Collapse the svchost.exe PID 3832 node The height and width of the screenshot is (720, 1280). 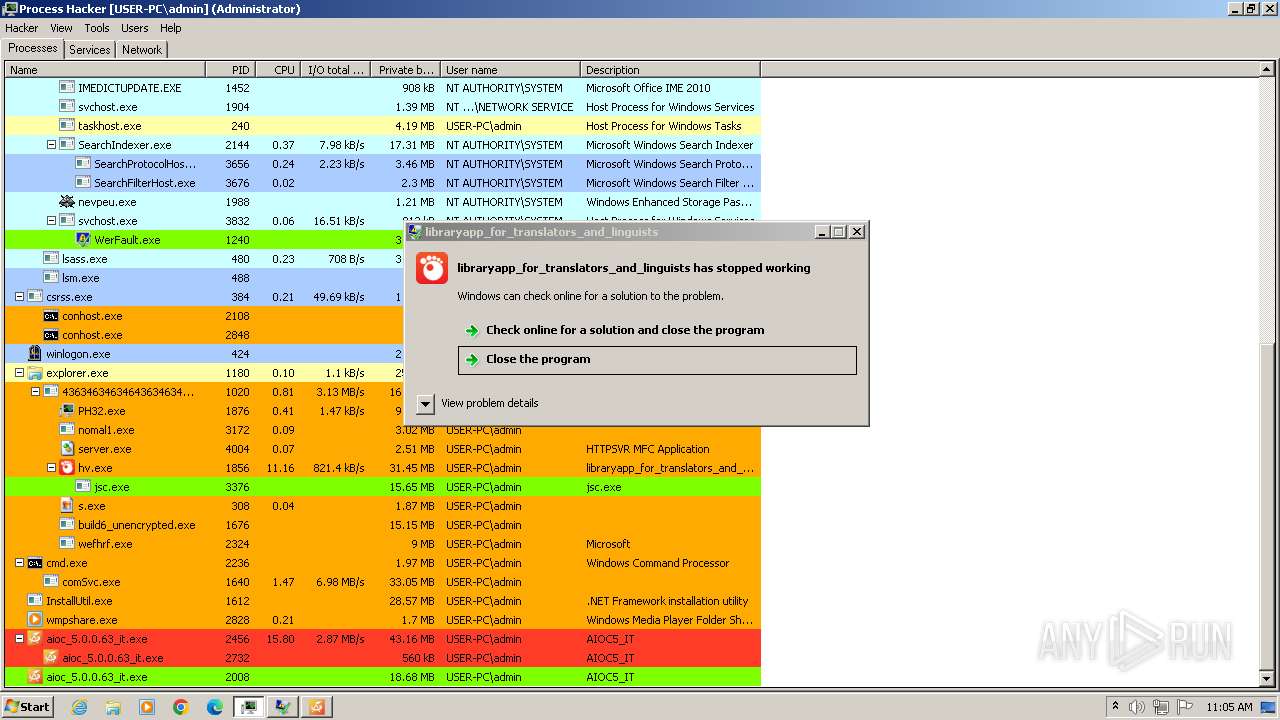point(51,221)
